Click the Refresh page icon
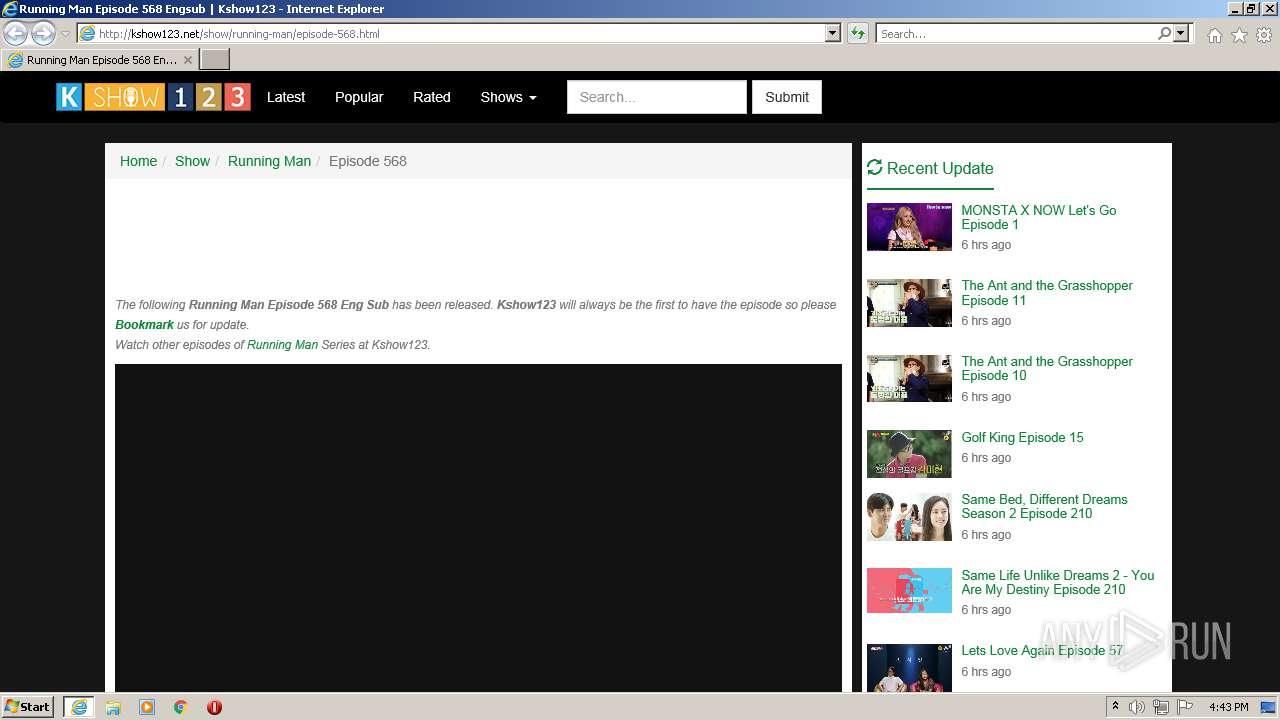1280x720 pixels. pos(857,33)
